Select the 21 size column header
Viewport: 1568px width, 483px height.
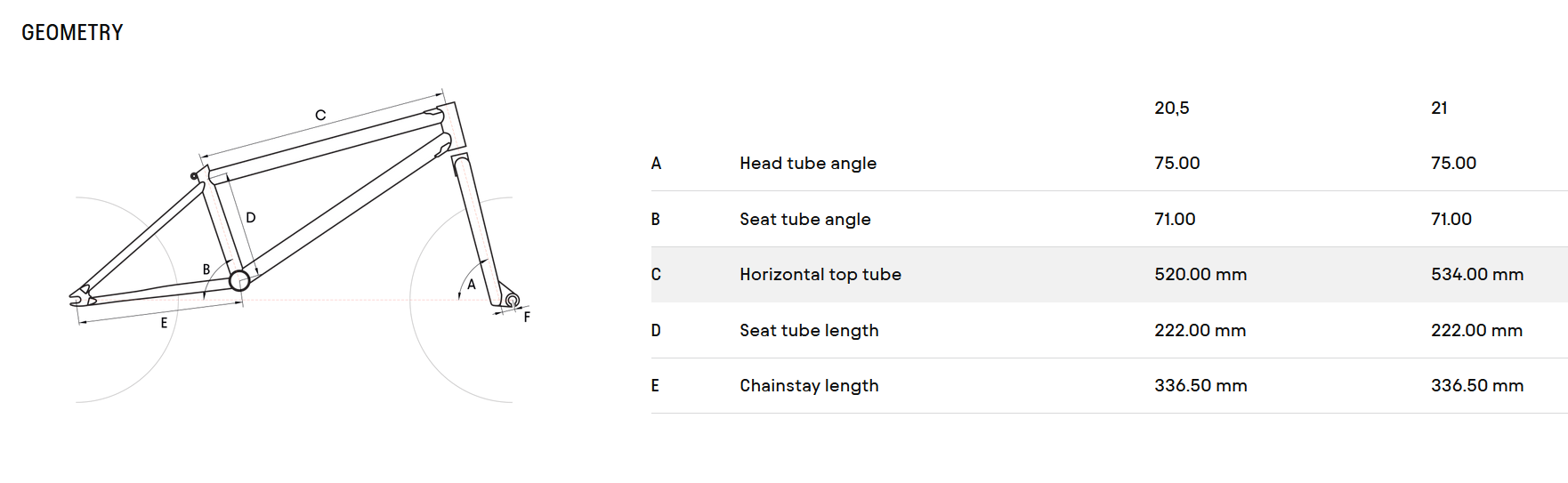point(1439,108)
